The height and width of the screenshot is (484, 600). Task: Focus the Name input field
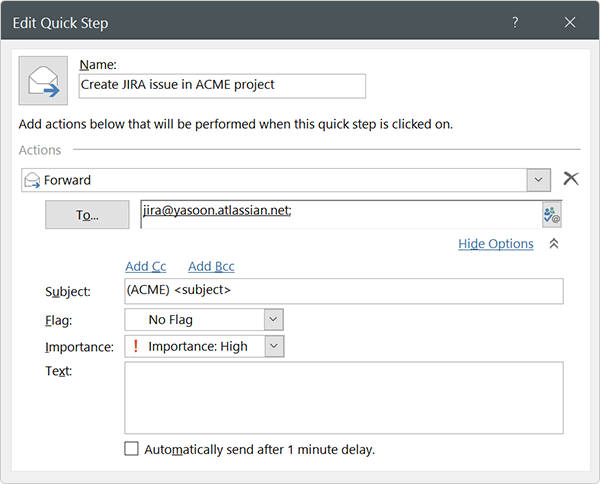pyautogui.click(x=222, y=86)
